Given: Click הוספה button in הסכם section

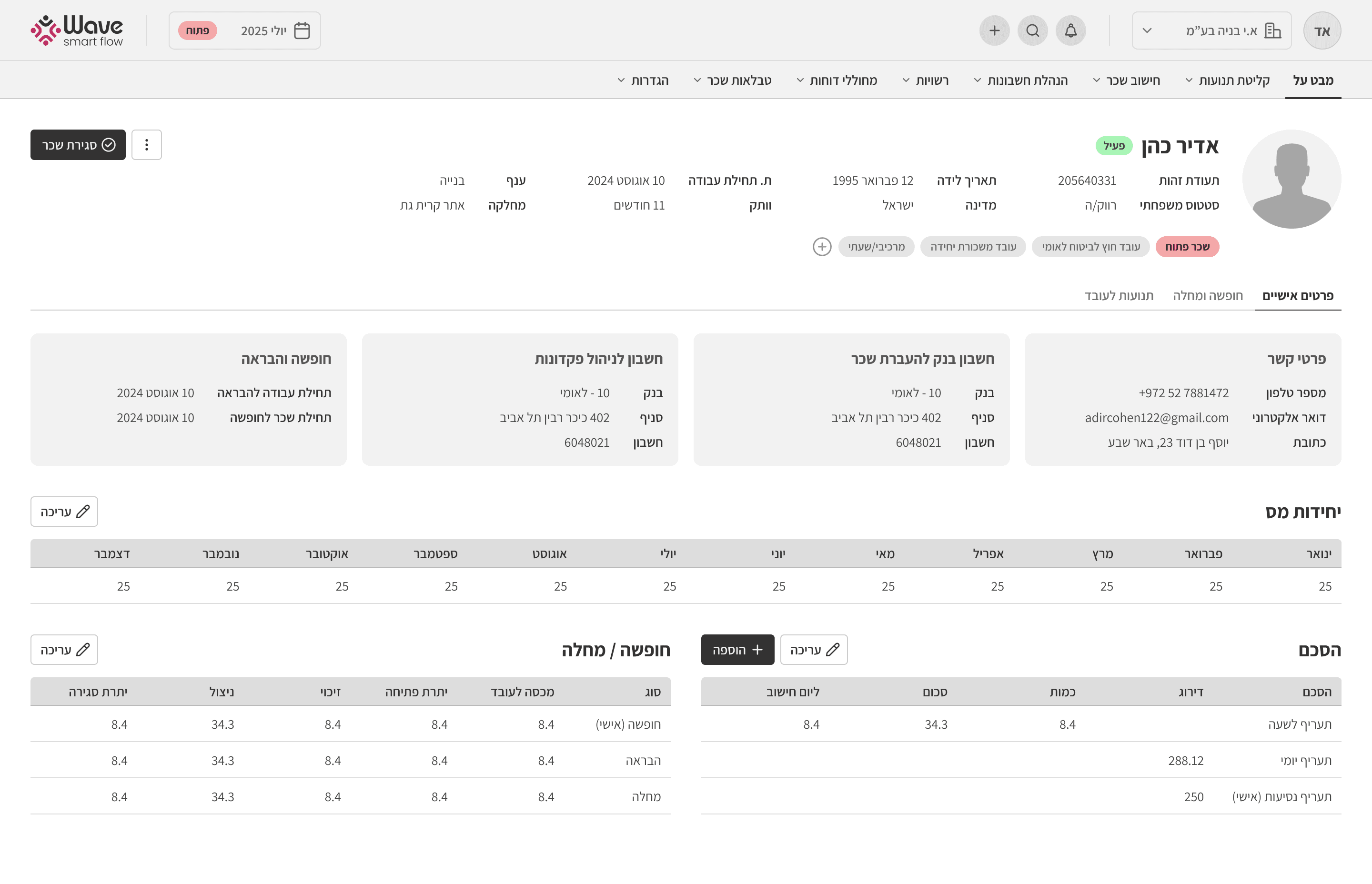Looking at the screenshot, I should (737, 650).
